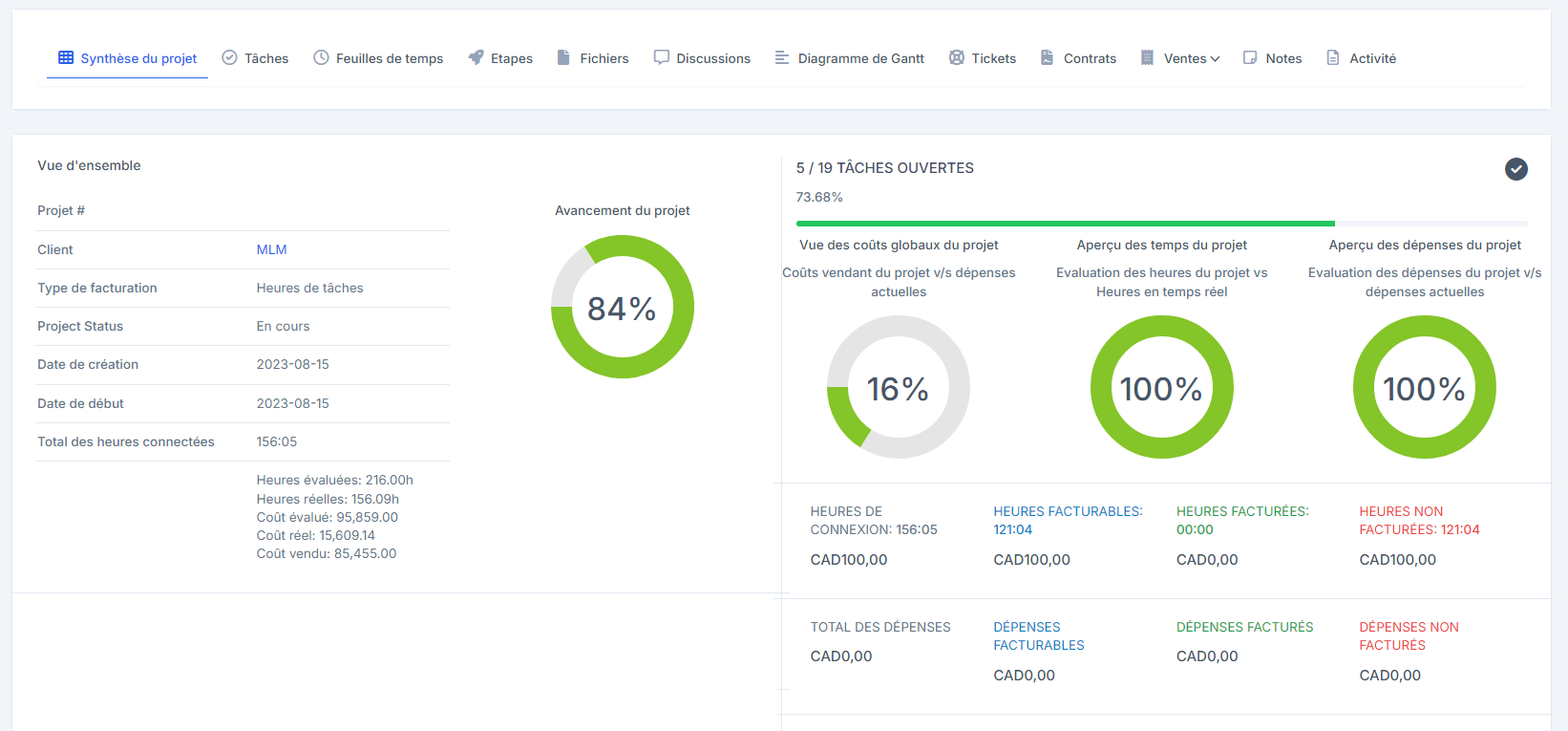Screen dimensions: 1568x731
Task: Click the 'Avancement du projet' label
Action: (623, 210)
